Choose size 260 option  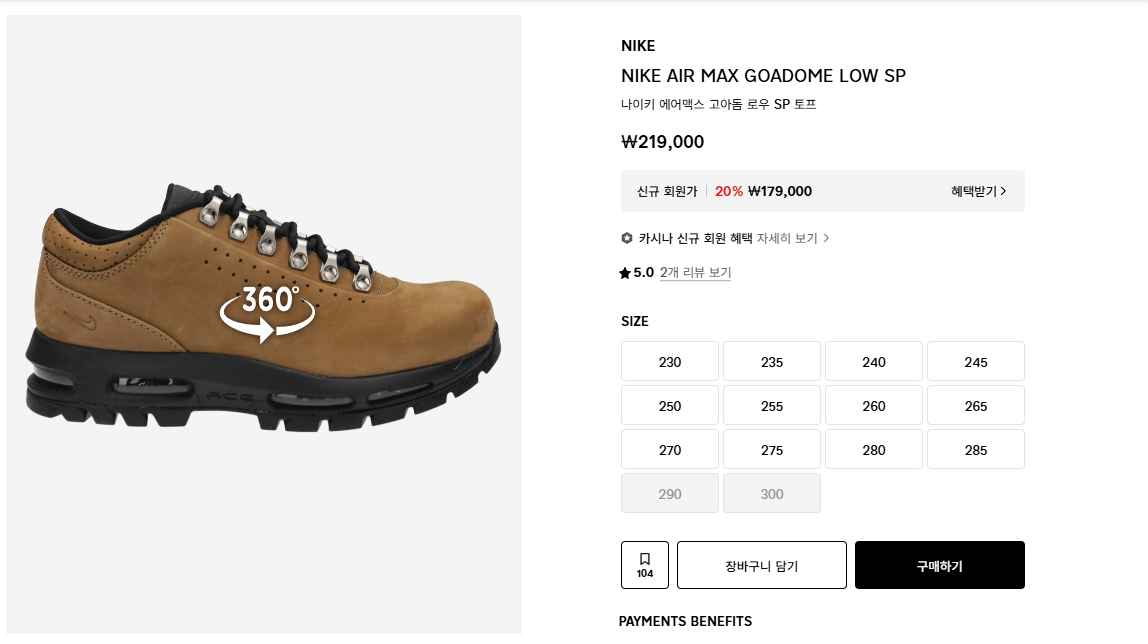pyautogui.click(x=874, y=405)
